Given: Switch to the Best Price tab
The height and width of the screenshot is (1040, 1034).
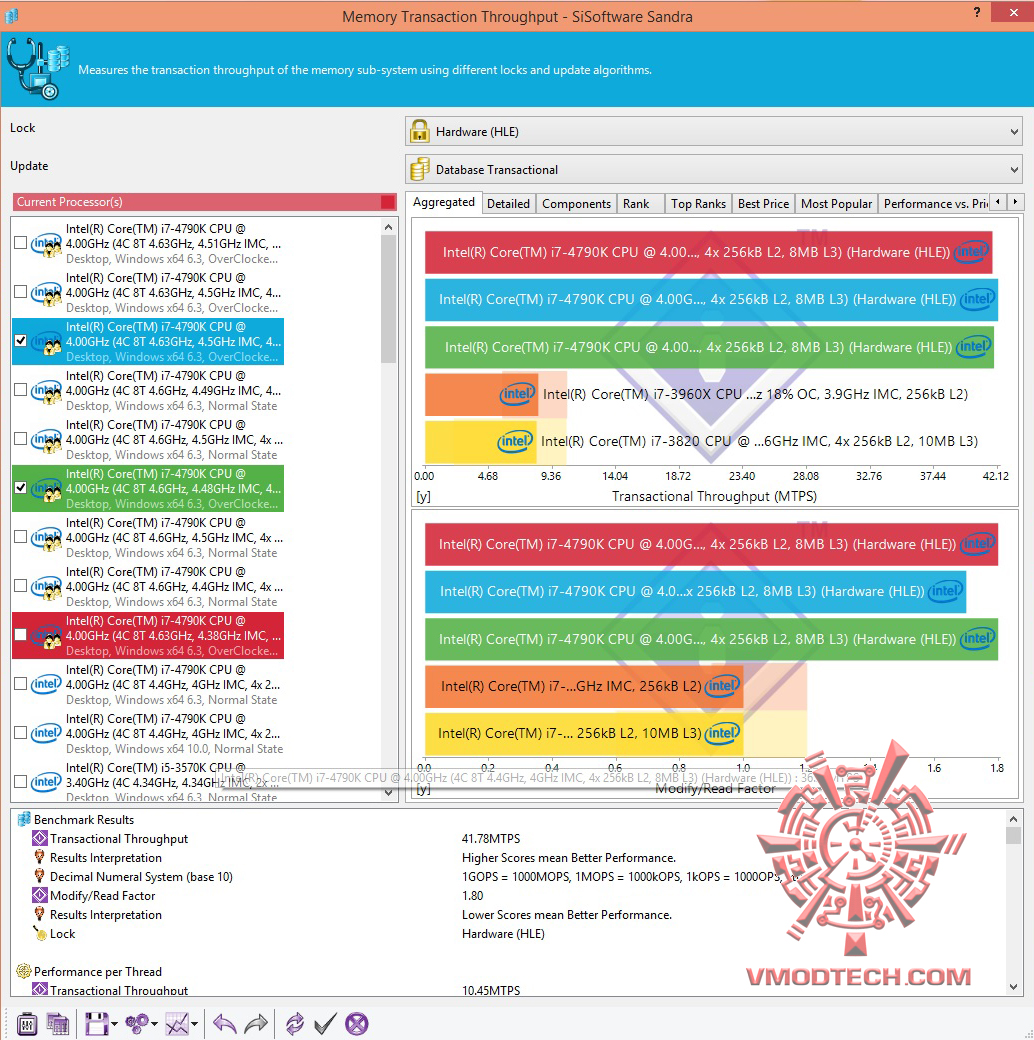Looking at the screenshot, I should point(763,204).
